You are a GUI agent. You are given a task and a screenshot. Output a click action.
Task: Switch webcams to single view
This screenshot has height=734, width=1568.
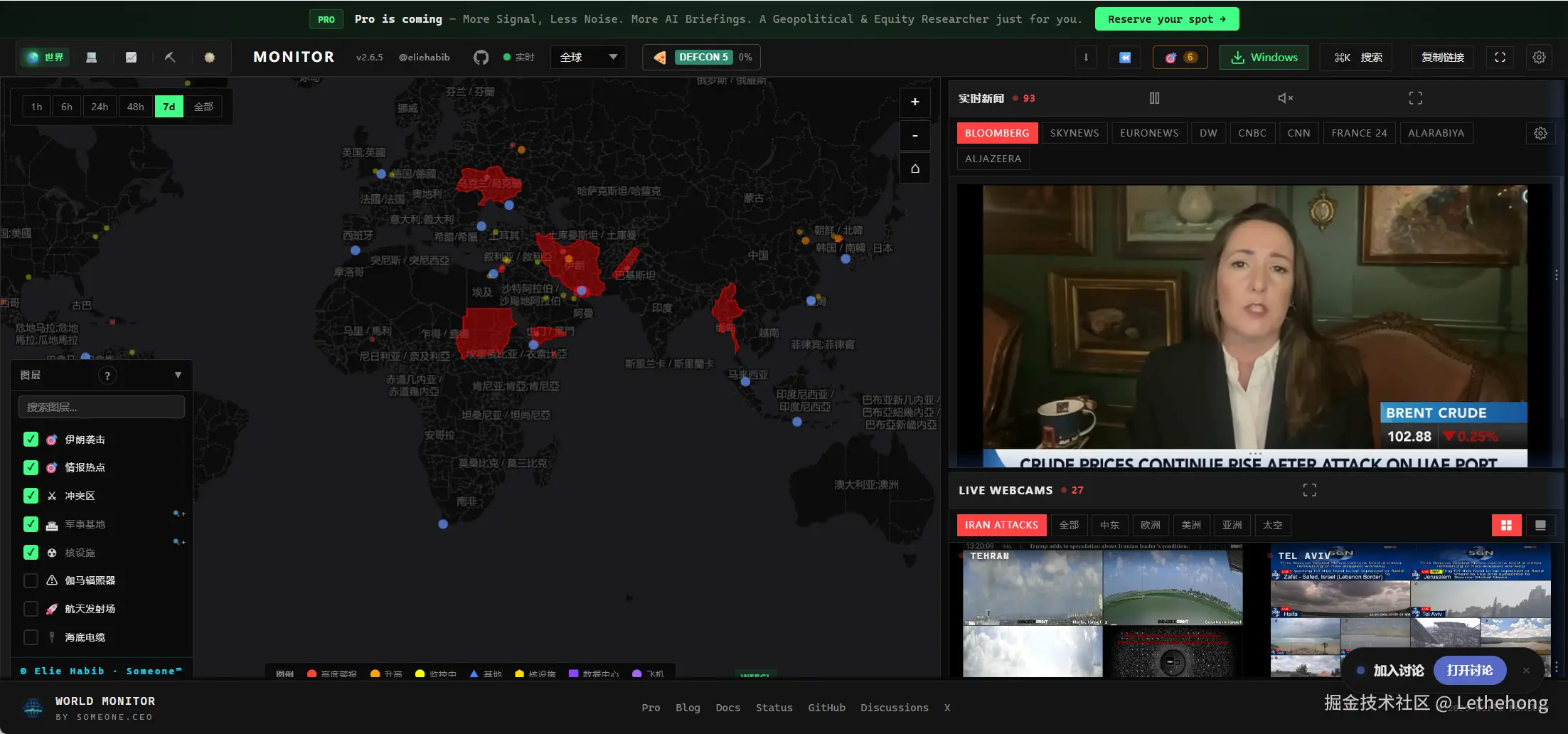[1540, 526]
